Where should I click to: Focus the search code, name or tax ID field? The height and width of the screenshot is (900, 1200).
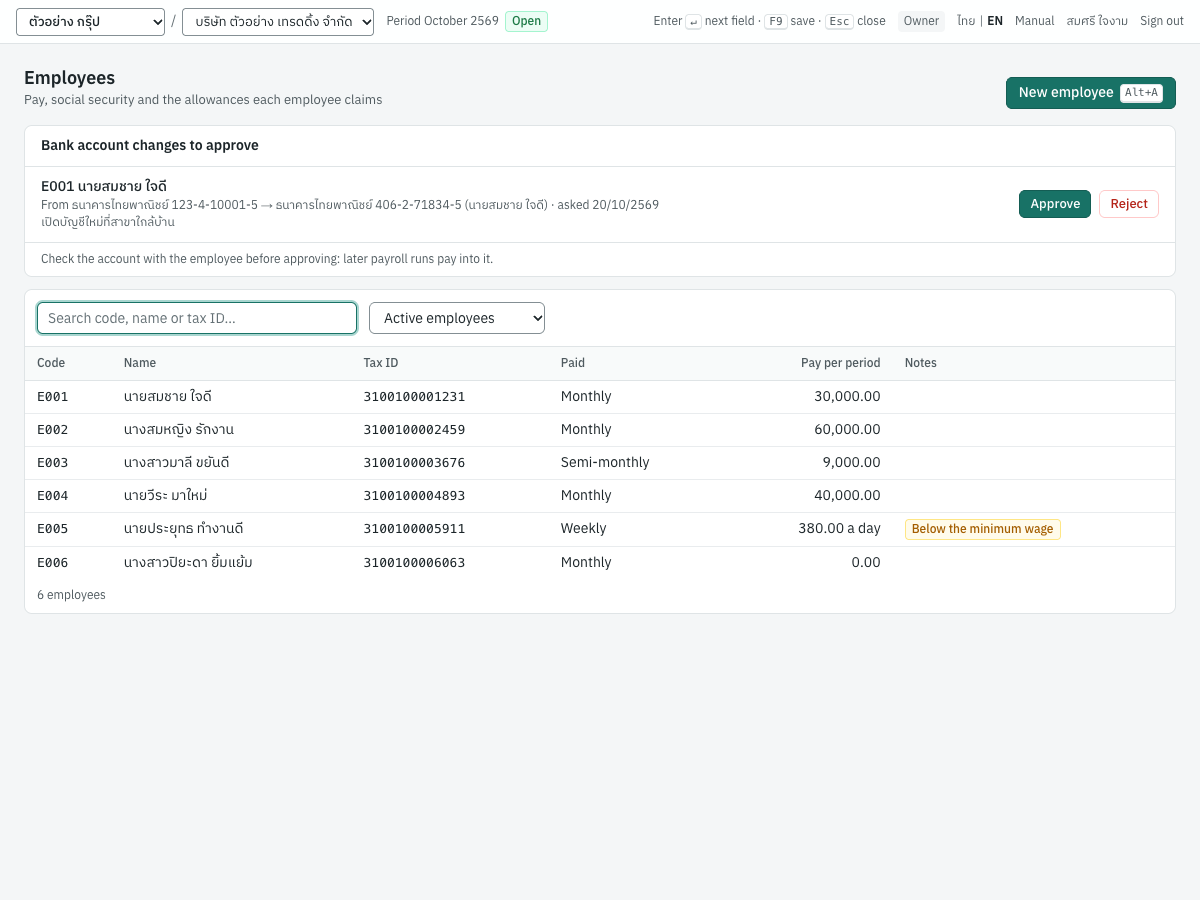[197, 318]
